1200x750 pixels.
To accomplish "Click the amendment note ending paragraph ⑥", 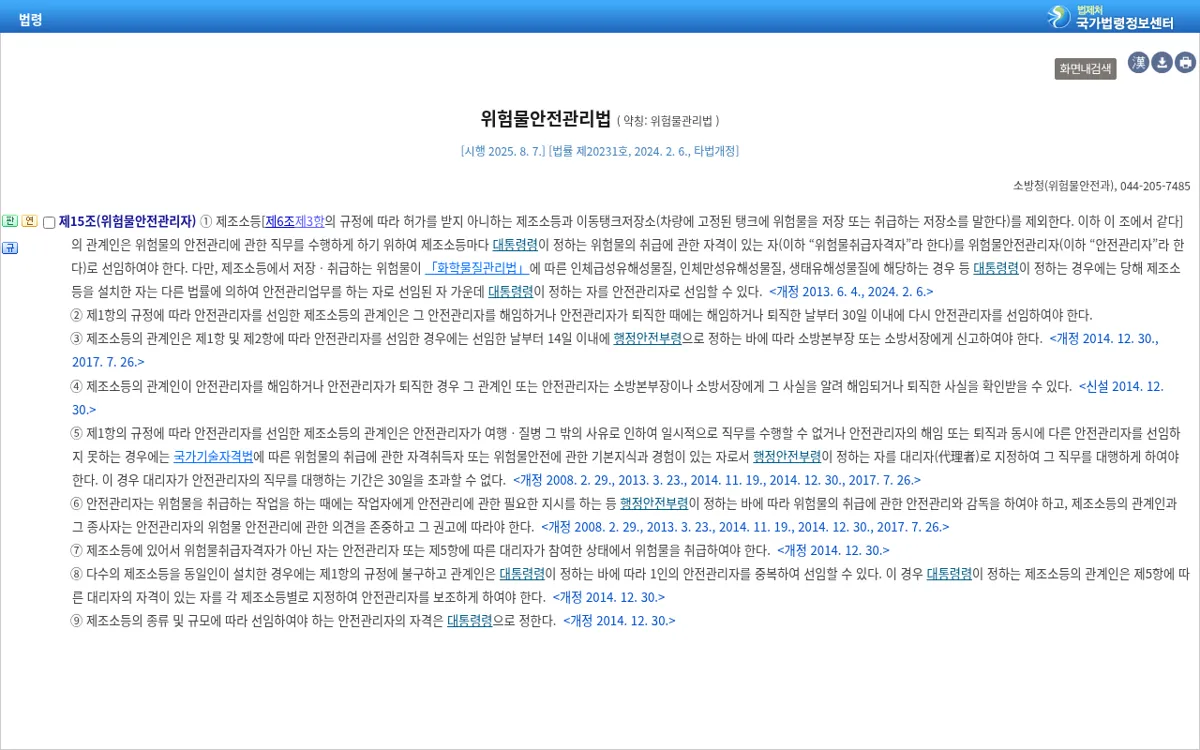I will tap(745, 527).
